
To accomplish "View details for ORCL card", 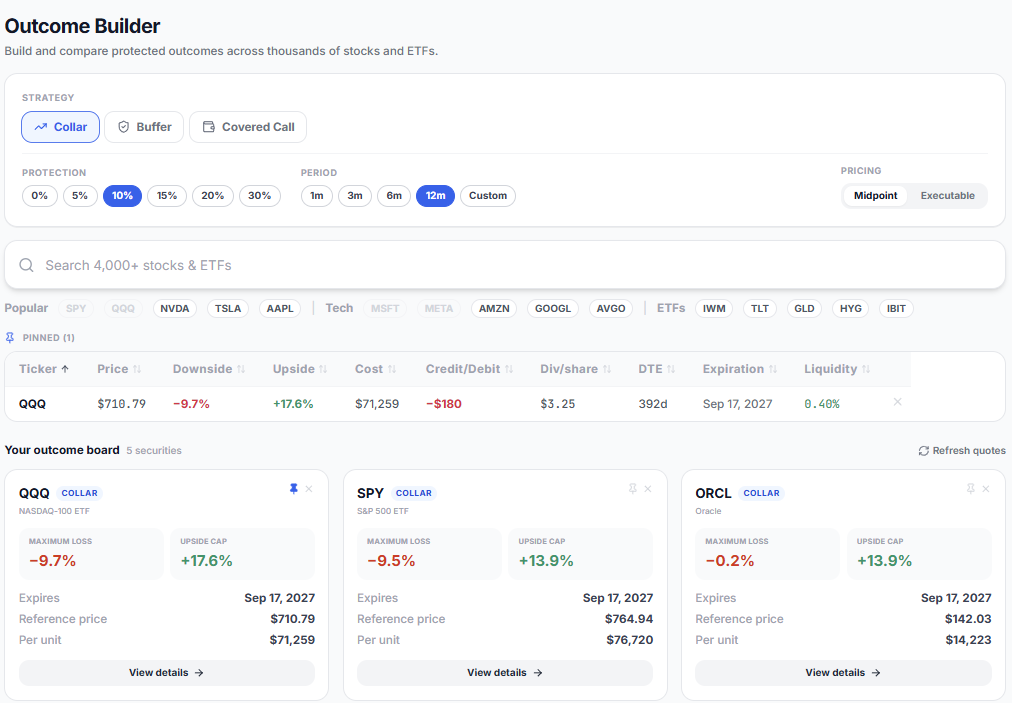I will pos(843,673).
